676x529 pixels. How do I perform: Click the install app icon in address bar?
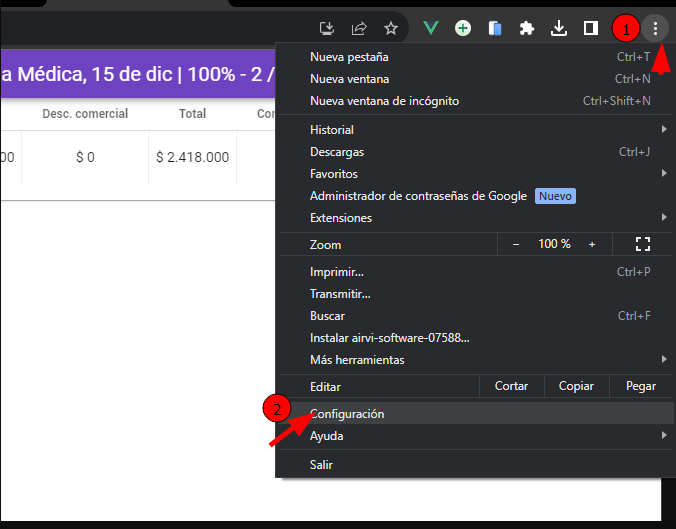pos(326,28)
